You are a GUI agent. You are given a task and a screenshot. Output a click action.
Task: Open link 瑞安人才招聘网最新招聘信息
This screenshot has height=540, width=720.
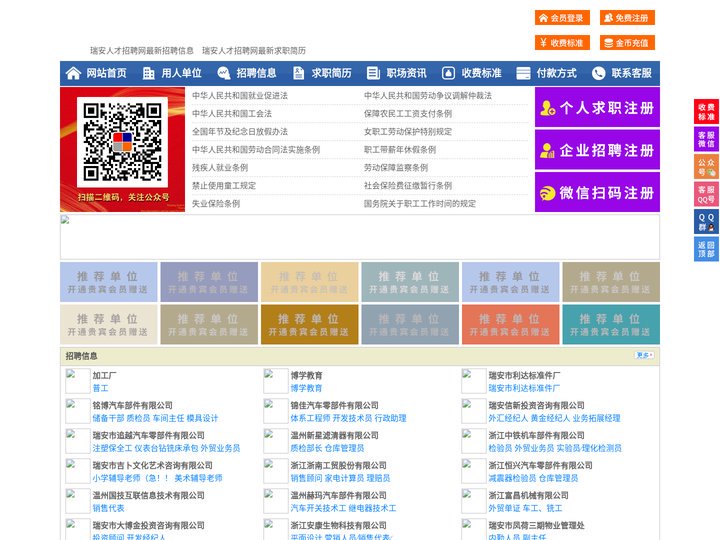[141, 51]
